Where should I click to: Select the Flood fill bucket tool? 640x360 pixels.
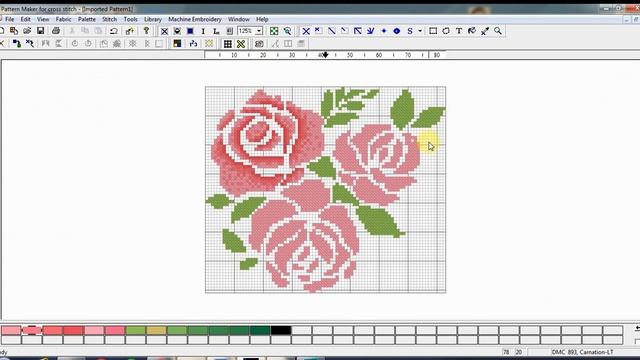tap(472, 31)
